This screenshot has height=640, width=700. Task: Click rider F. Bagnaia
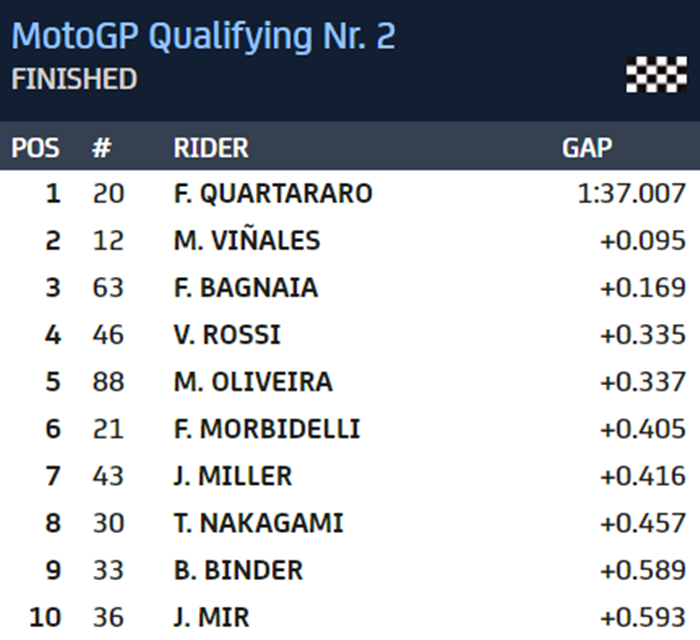[245, 288]
